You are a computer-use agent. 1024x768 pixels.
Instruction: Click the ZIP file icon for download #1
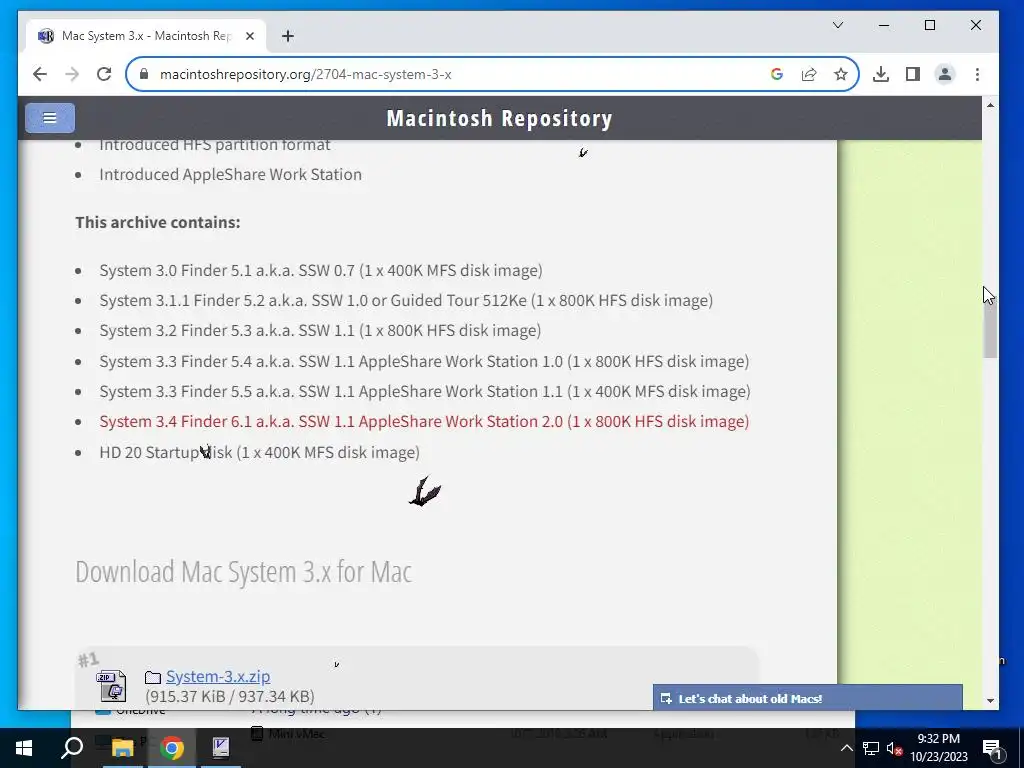(111, 685)
